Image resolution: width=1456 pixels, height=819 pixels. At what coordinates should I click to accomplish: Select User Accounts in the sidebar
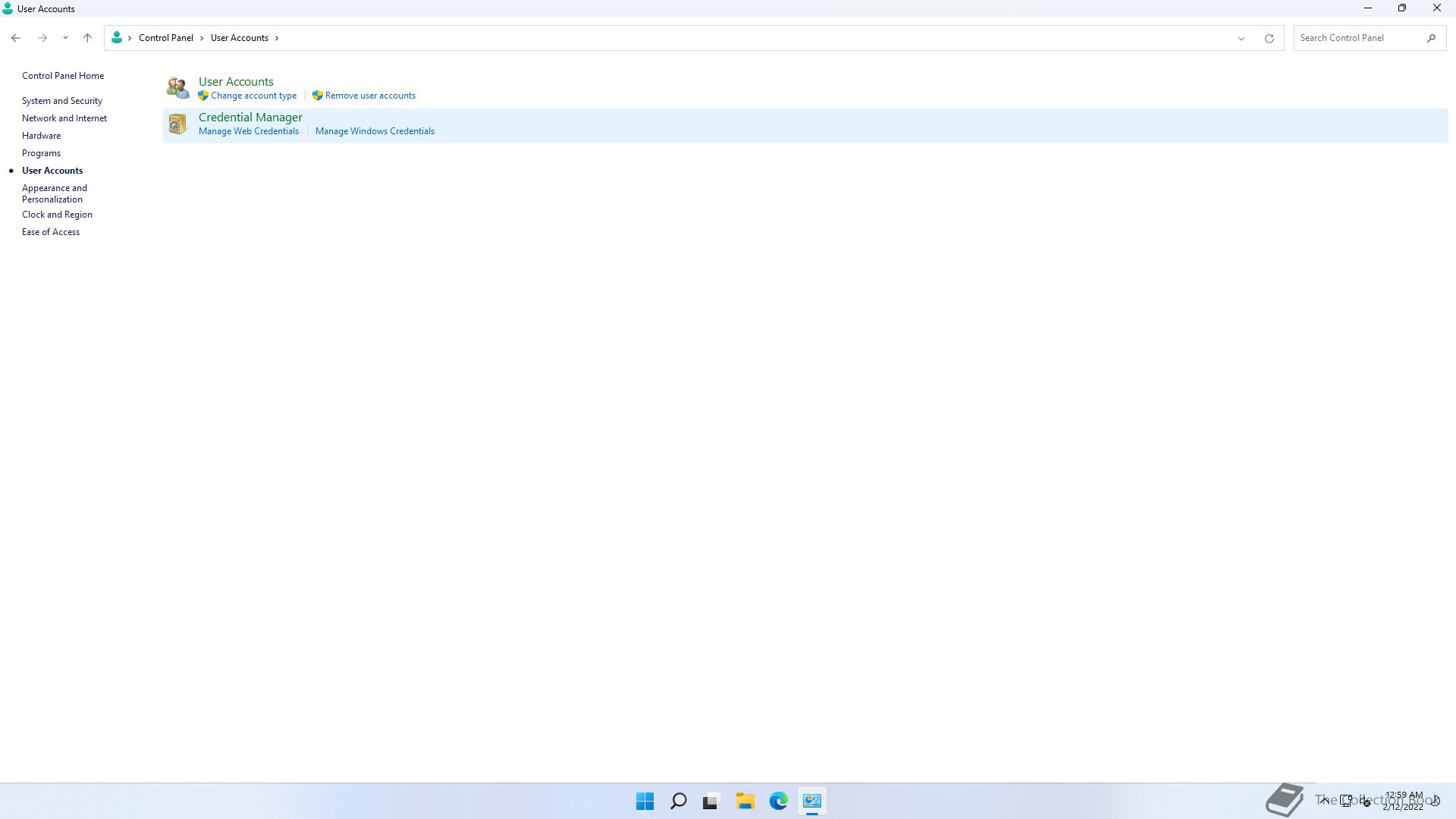pyautogui.click(x=52, y=171)
